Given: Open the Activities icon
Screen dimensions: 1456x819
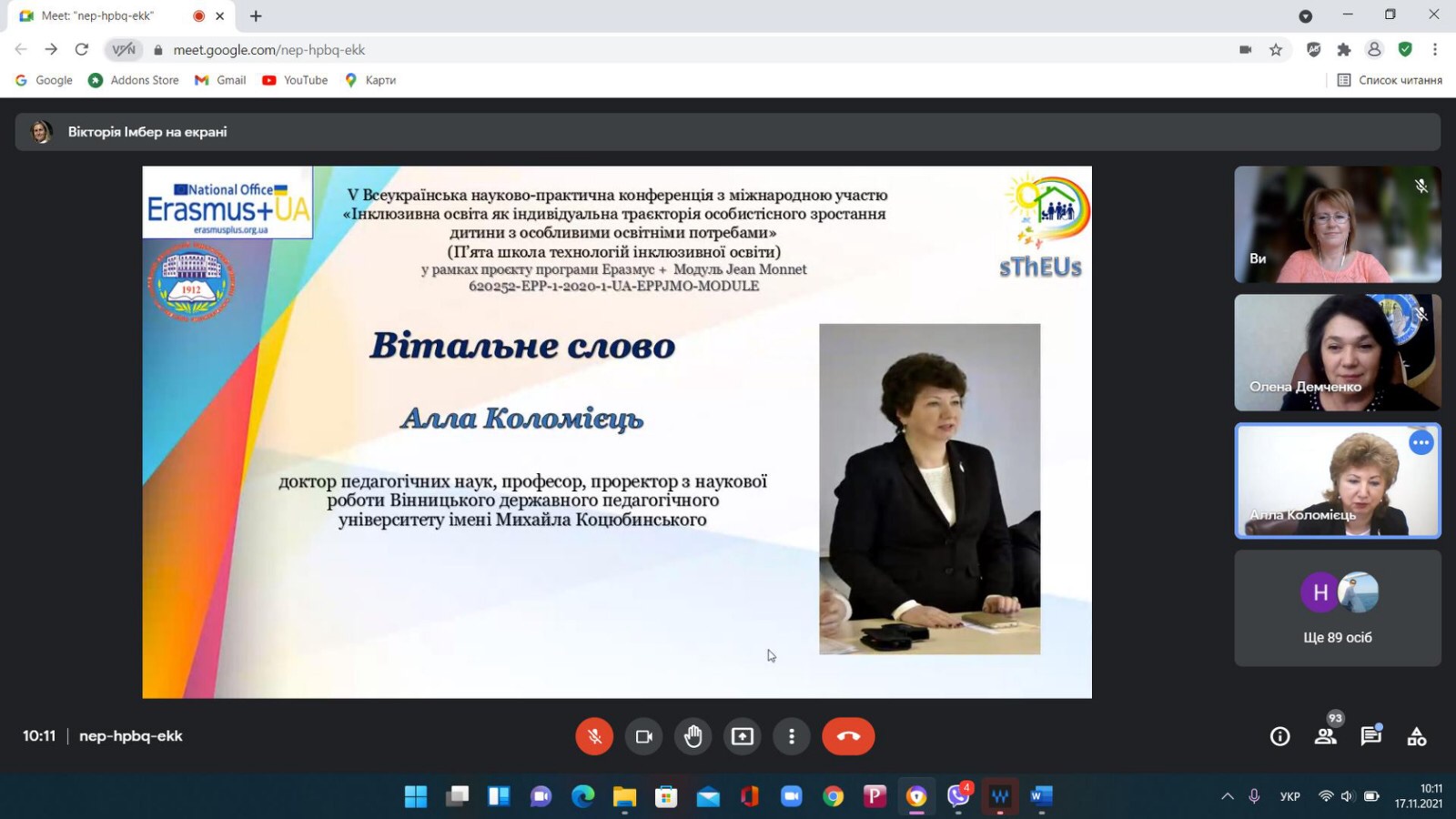Looking at the screenshot, I should click(1416, 737).
